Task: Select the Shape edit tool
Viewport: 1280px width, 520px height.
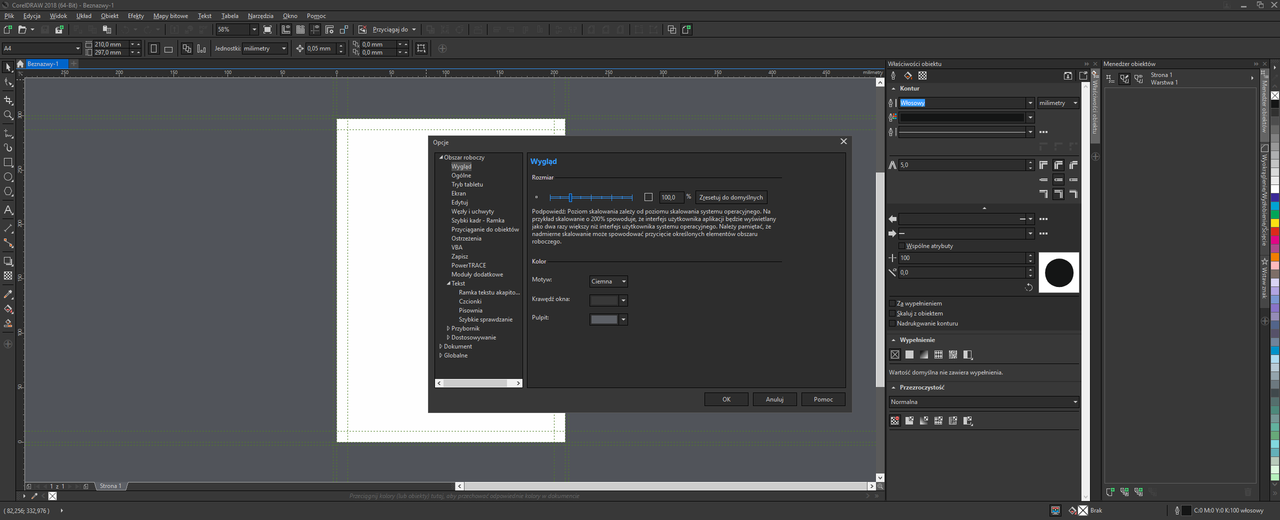Action: 8,83
